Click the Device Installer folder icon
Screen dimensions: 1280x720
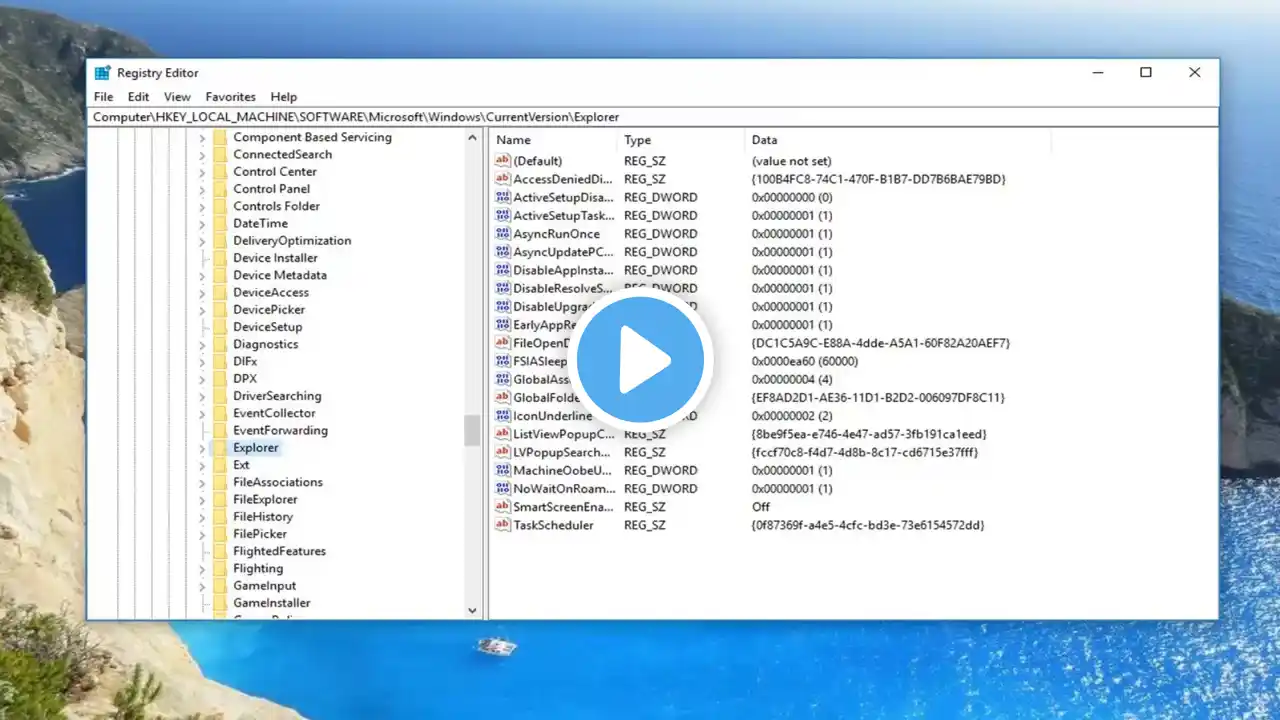point(220,258)
